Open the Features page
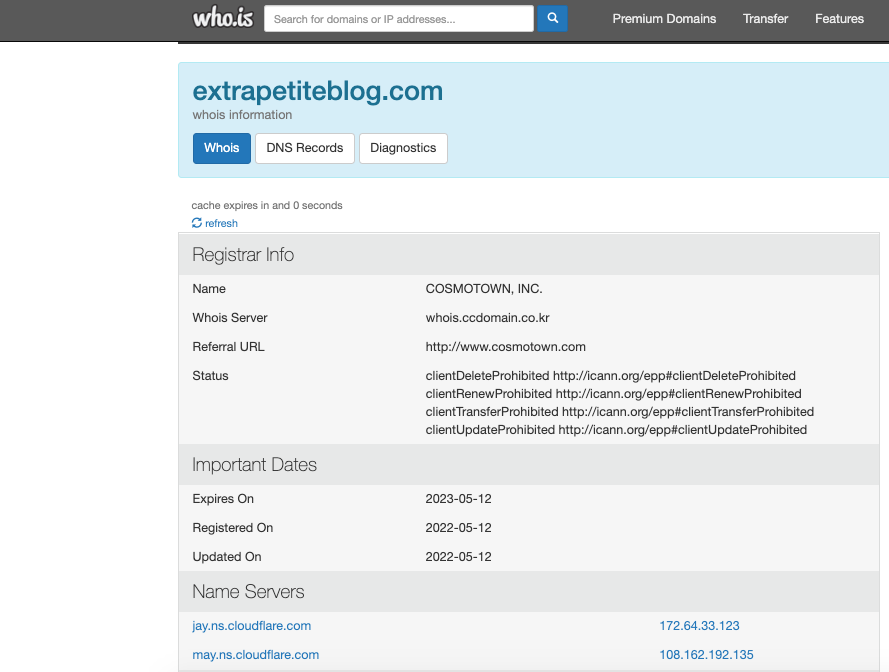 point(839,19)
